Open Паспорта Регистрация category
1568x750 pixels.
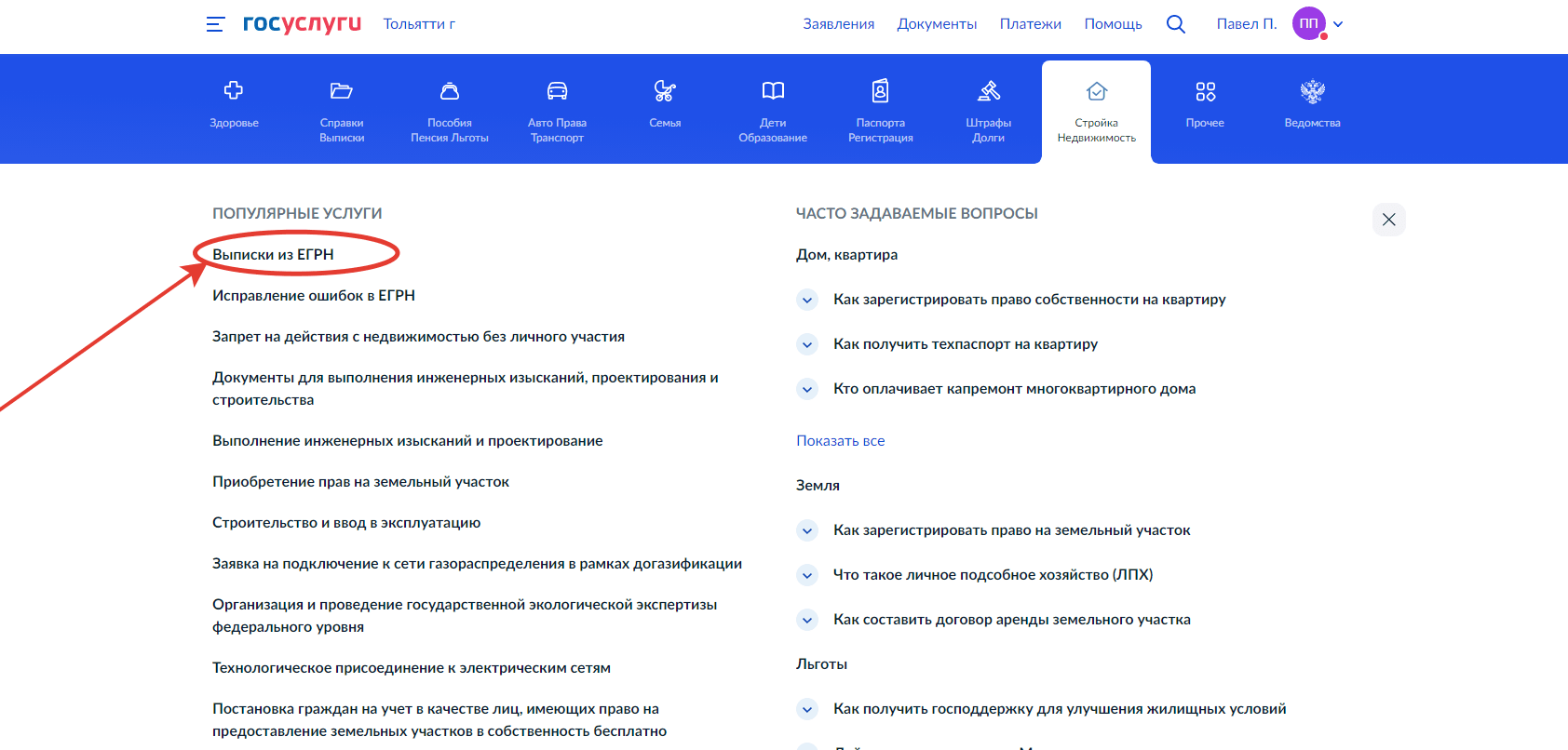pos(881,113)
